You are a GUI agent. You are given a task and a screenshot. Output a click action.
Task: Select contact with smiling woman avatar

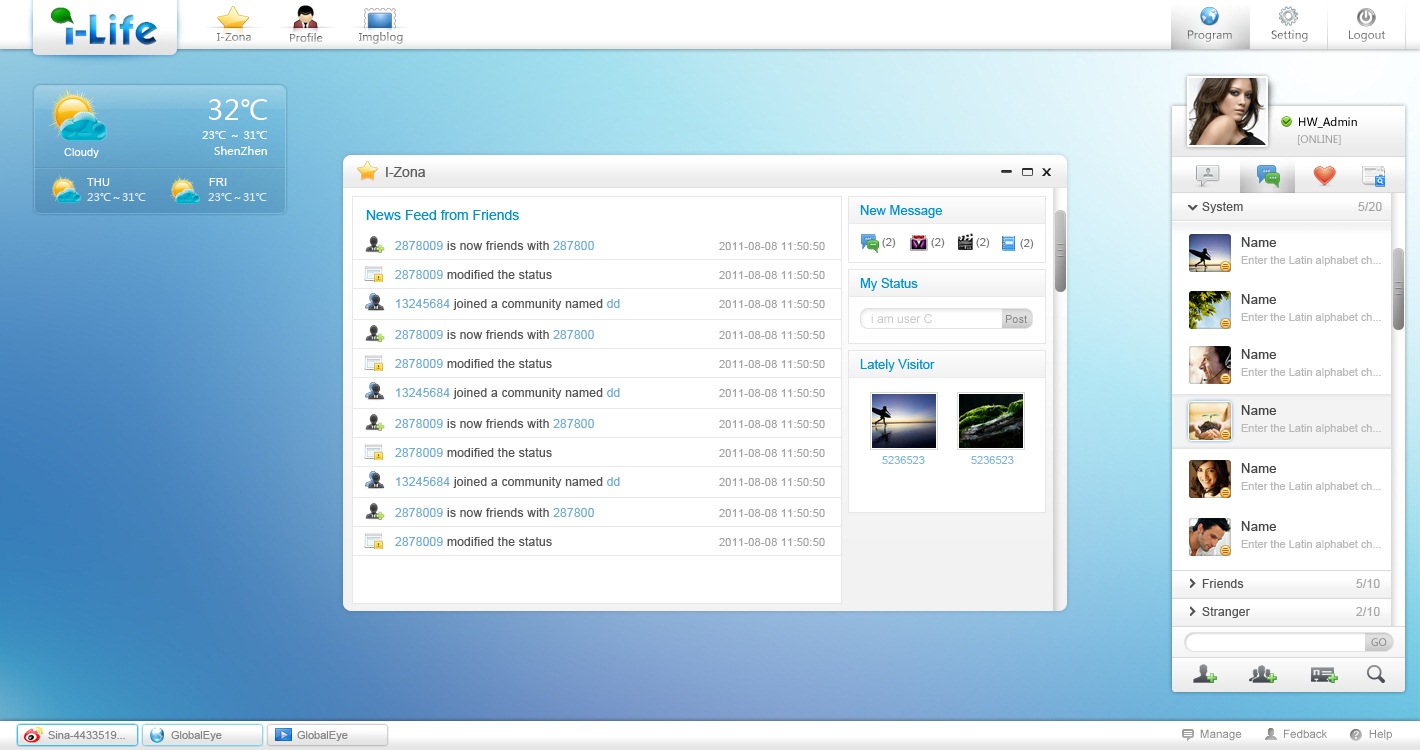point(1282,478)
